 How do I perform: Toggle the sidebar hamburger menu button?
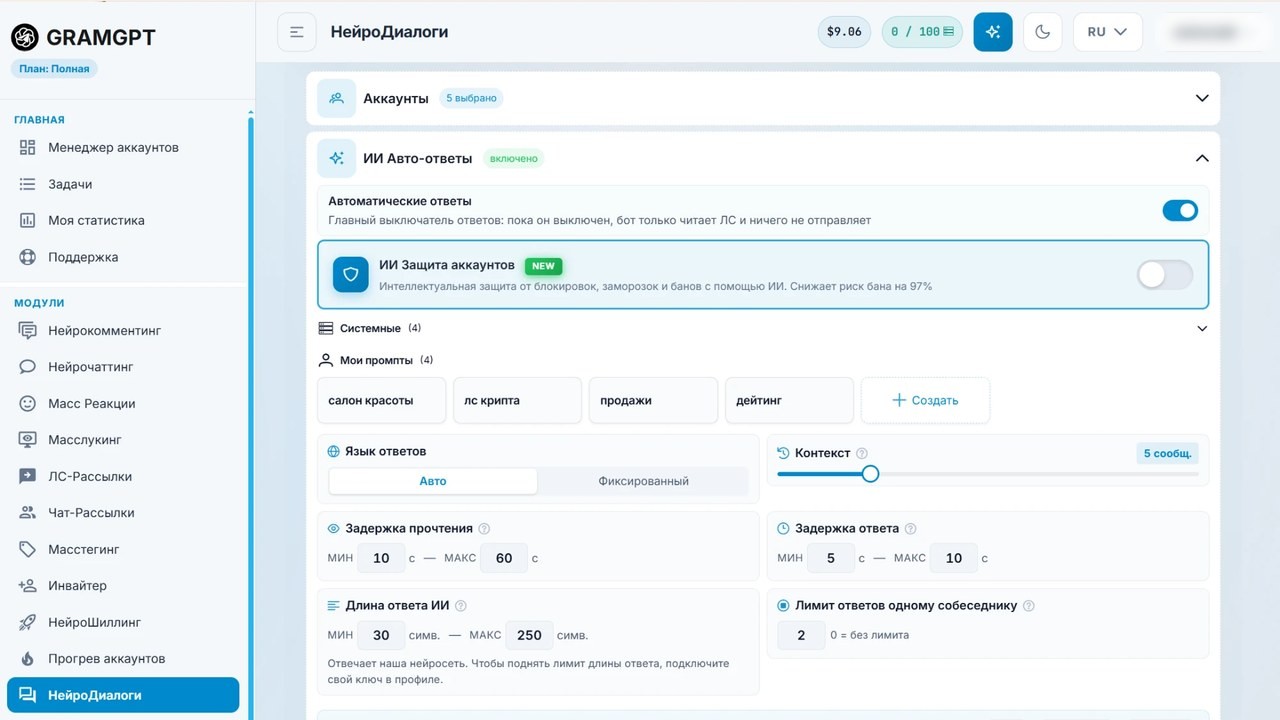(x=297, y=32)
